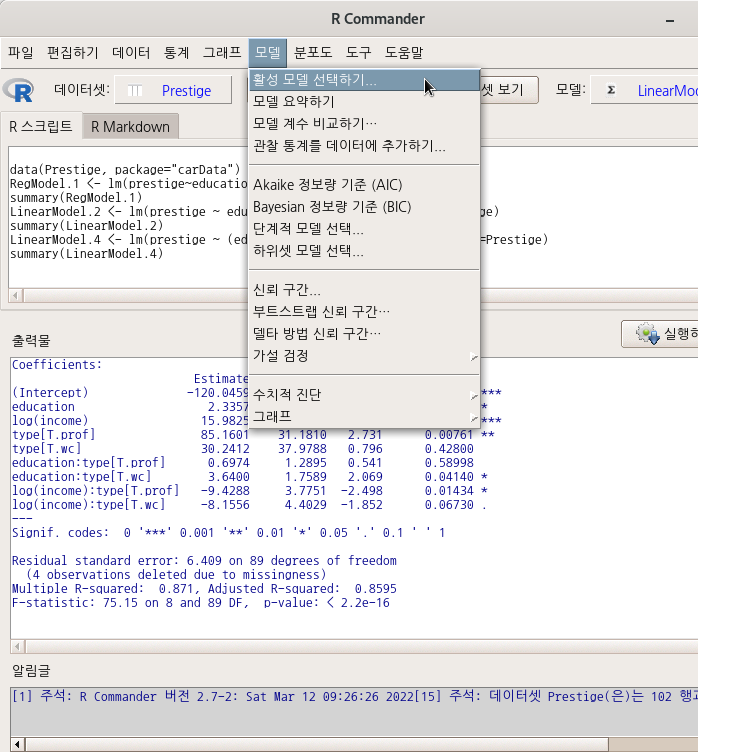The width and height of the screenshot is (756, 752).
Task: Switch to the R Markdown tab
Action: [130, 127]
